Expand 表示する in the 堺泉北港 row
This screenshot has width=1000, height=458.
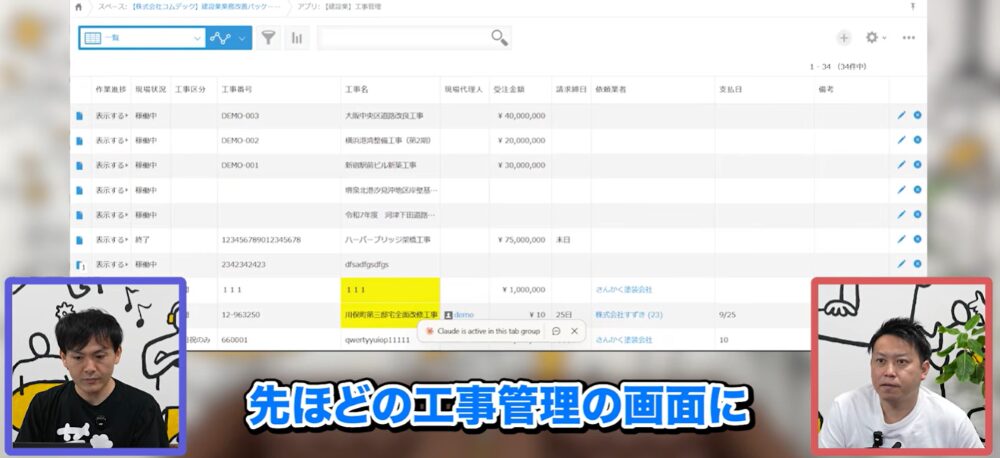[x=111, y=190]
